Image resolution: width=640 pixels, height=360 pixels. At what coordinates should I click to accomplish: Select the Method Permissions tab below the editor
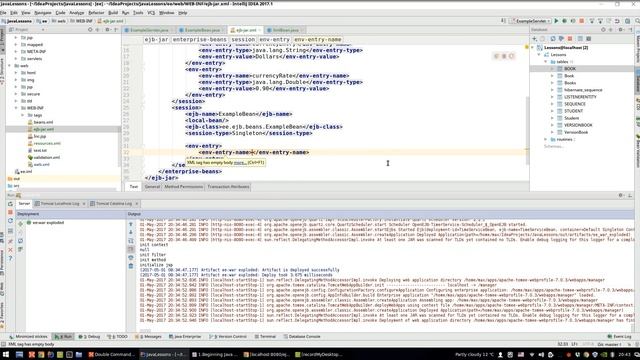[183, 187]
